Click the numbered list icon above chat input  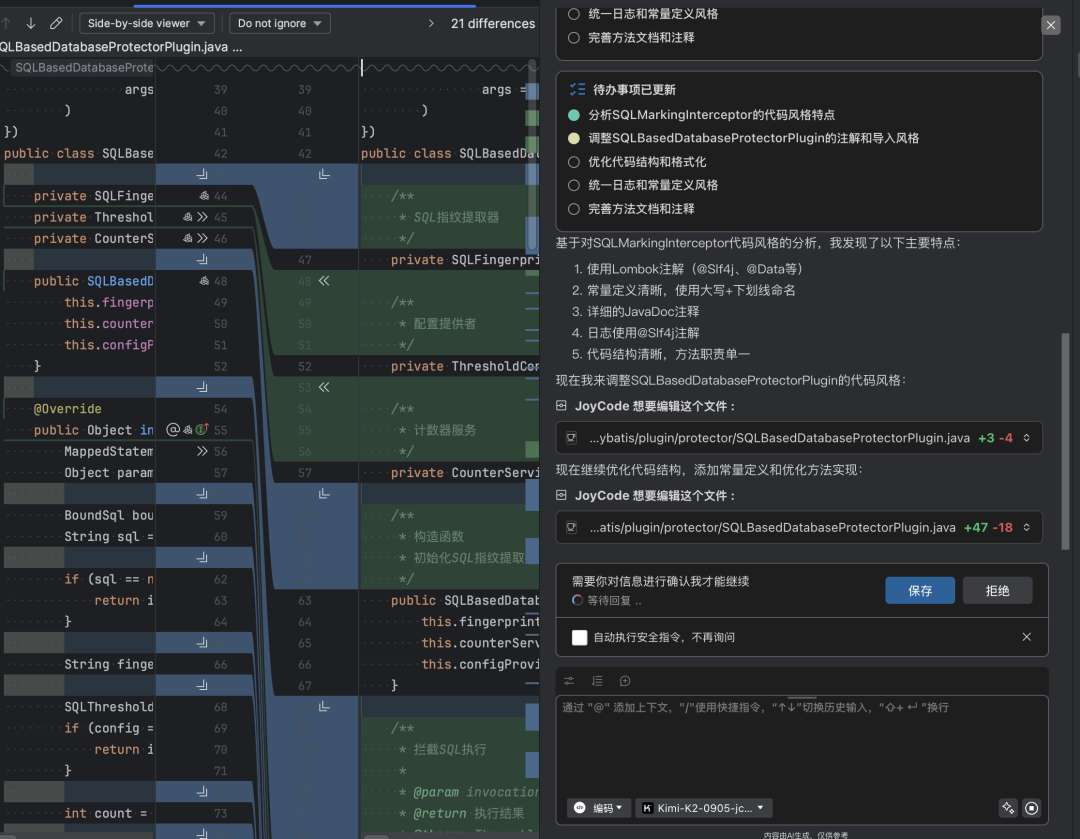(597, 681)
